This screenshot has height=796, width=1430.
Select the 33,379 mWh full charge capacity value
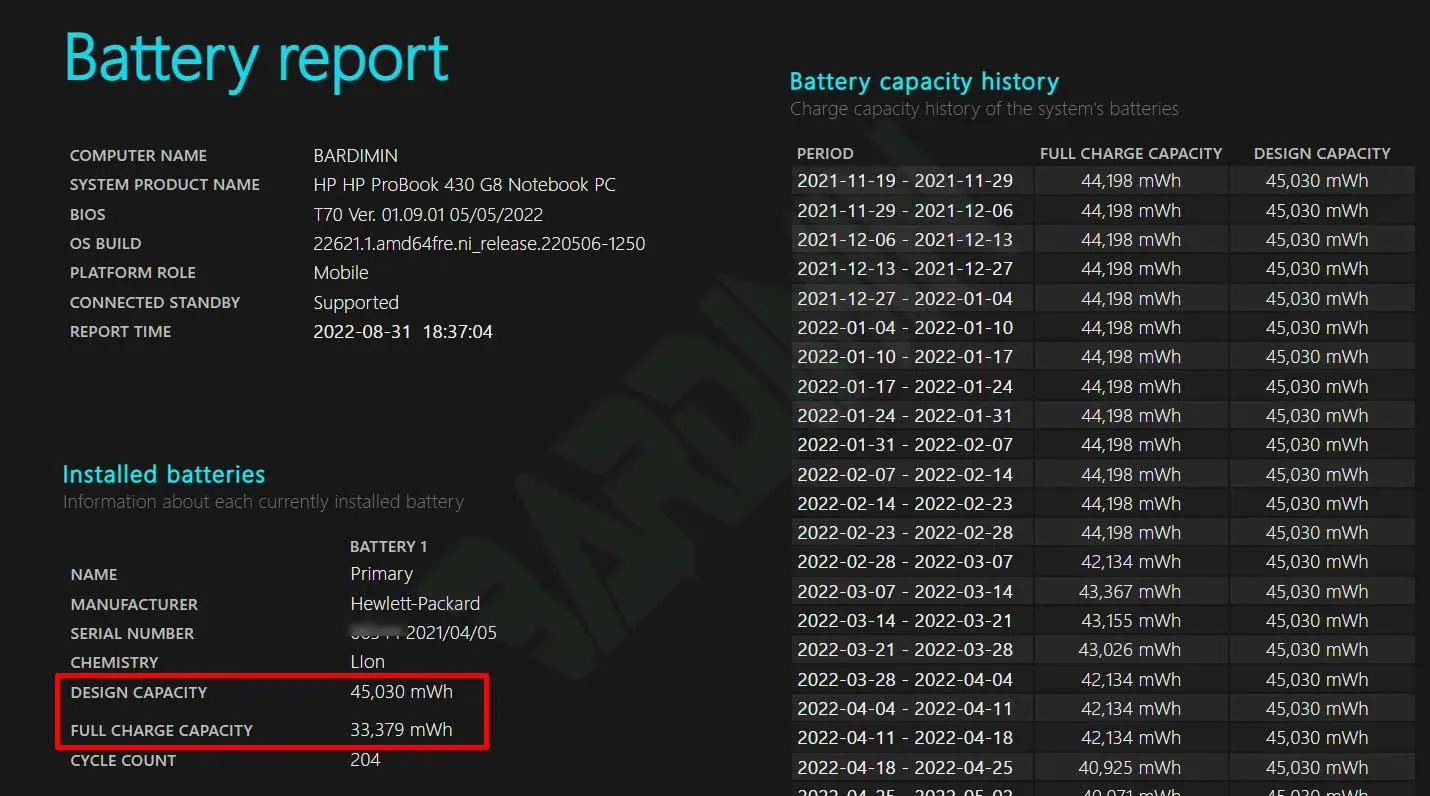coord(401,730)
